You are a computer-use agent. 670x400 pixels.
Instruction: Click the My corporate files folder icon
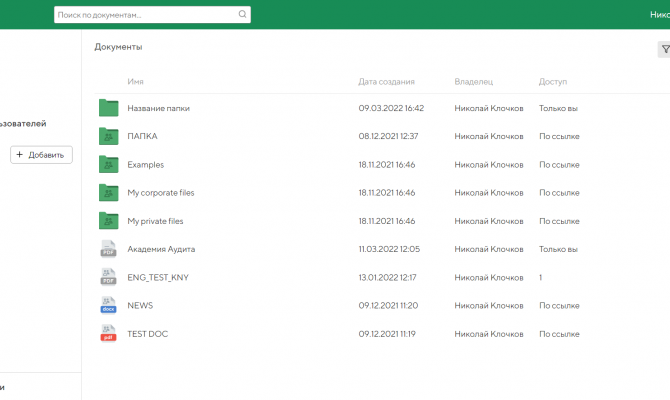(x=109, y=192)
